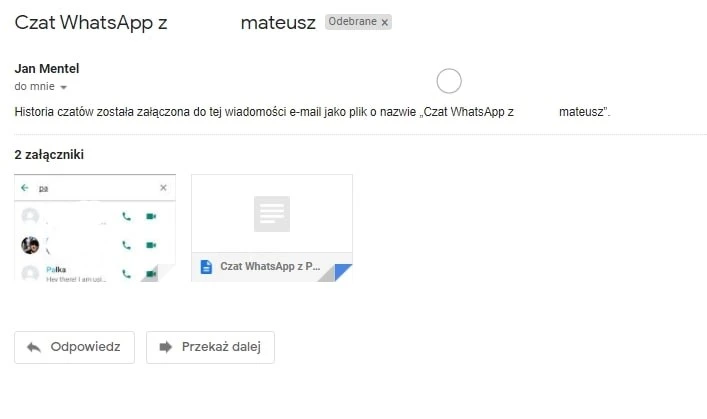
Task: Click the sender name Jan Mentel
Action: 47,68
